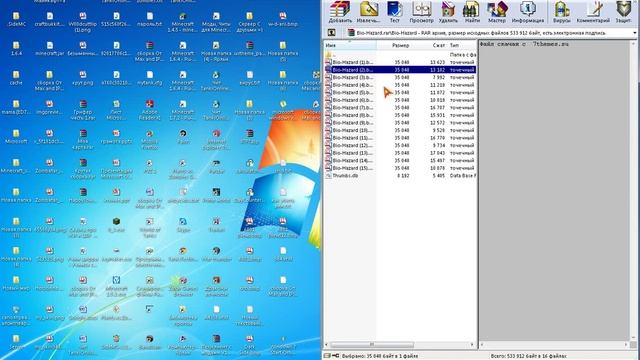This screenshot has height=360, width=640.
Task: Select file Bio-Hazard (12) in list
Action: click(400, 145)
